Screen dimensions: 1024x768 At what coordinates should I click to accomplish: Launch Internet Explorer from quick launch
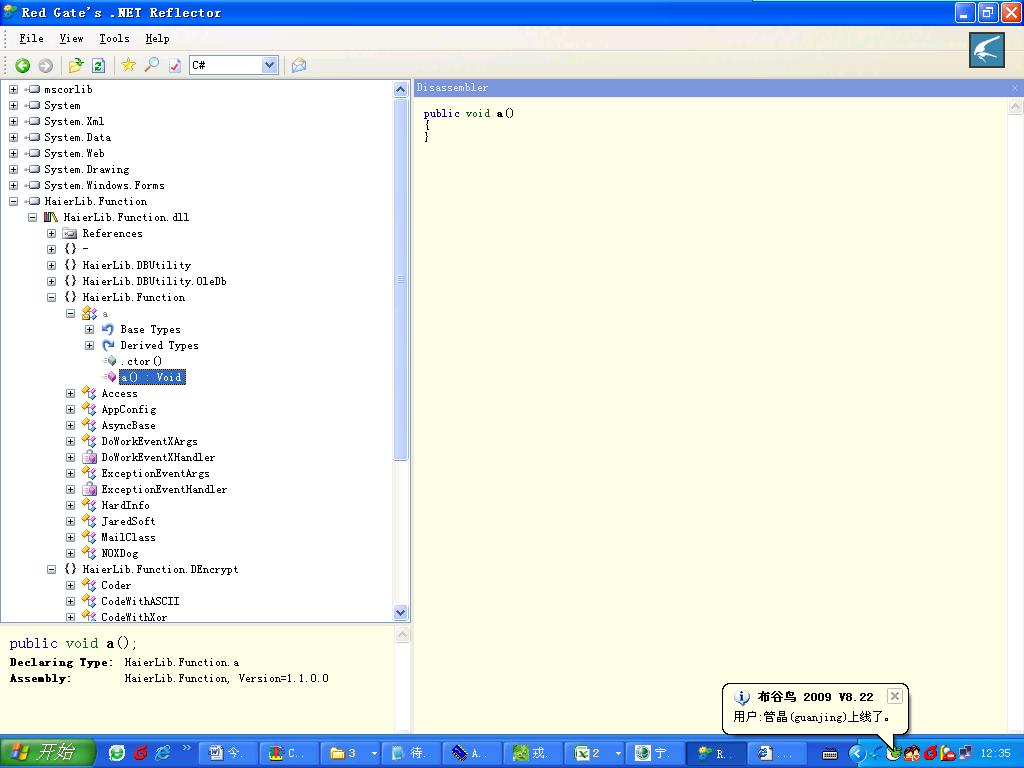[161, 753]
